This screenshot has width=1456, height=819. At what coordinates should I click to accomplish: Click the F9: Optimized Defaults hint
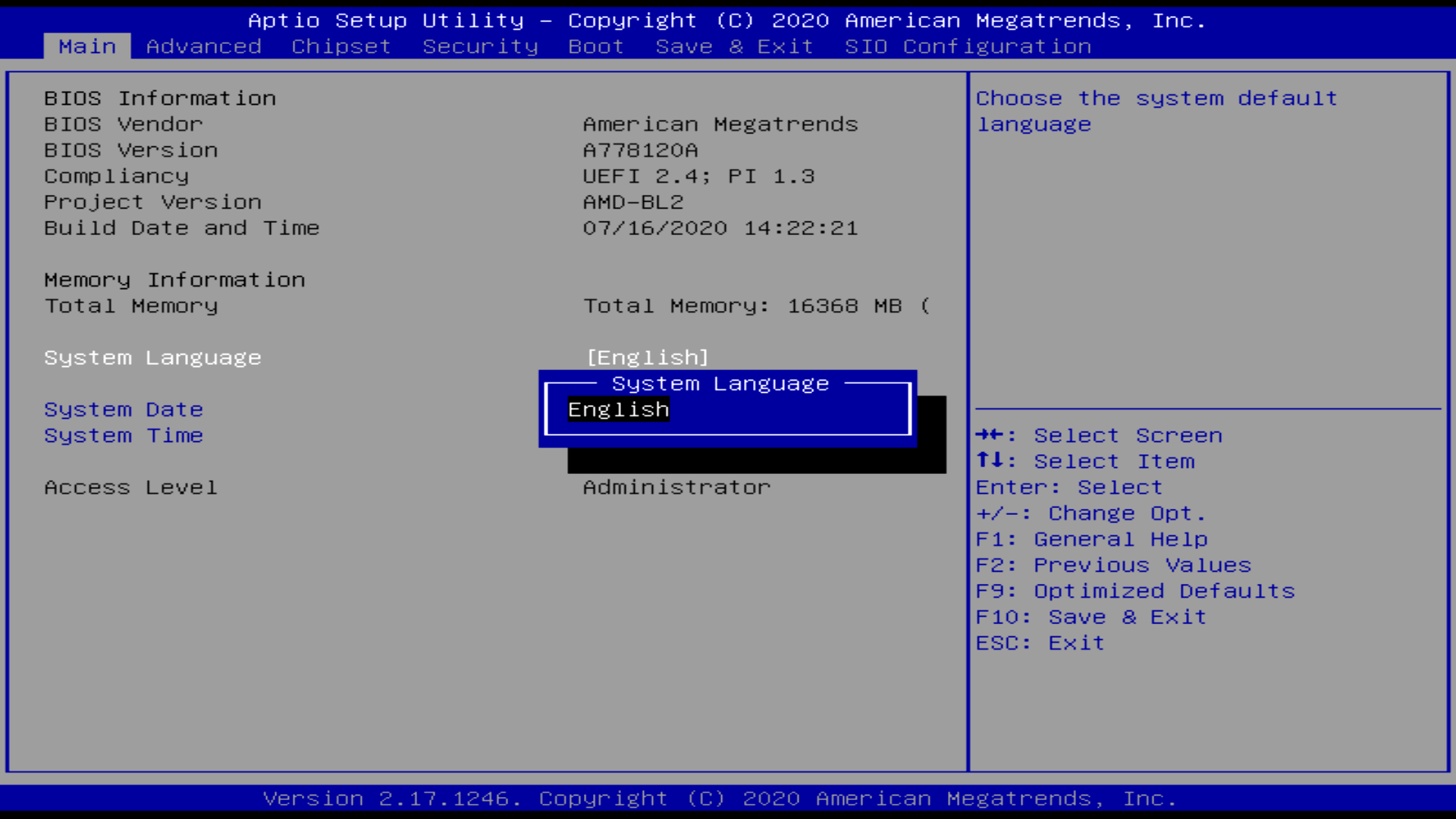1135,591
